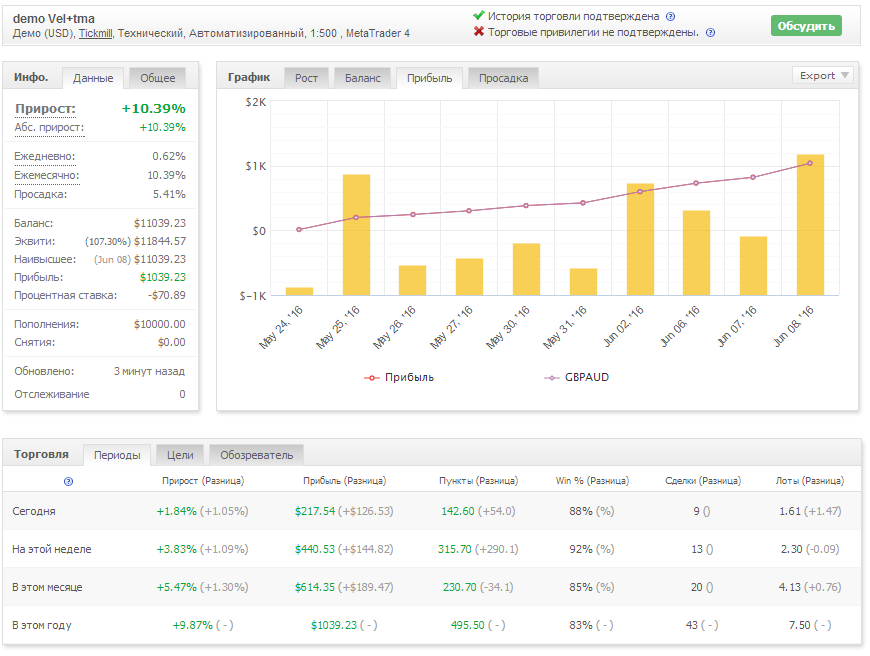
Task: Select the Общее info tab
Action: [158, 78]
